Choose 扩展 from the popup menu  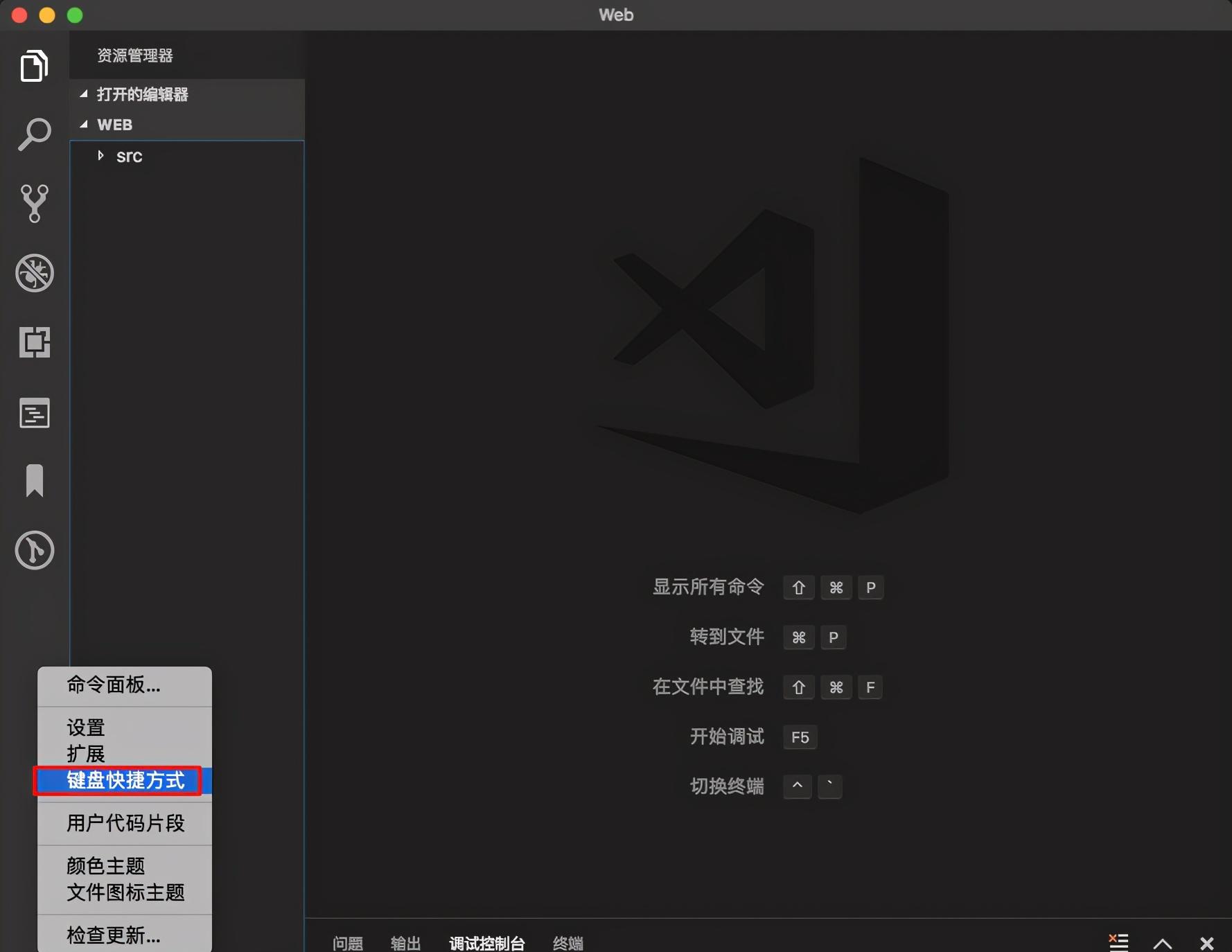coord(125,754)
